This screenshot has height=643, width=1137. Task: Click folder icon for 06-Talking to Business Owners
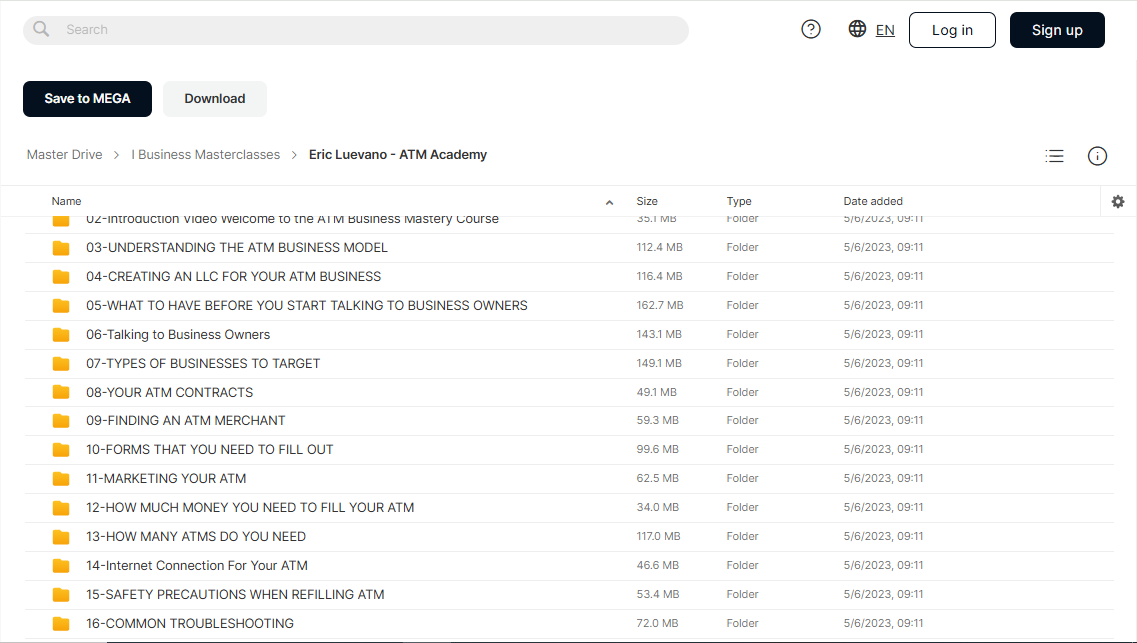coord(61,335)
